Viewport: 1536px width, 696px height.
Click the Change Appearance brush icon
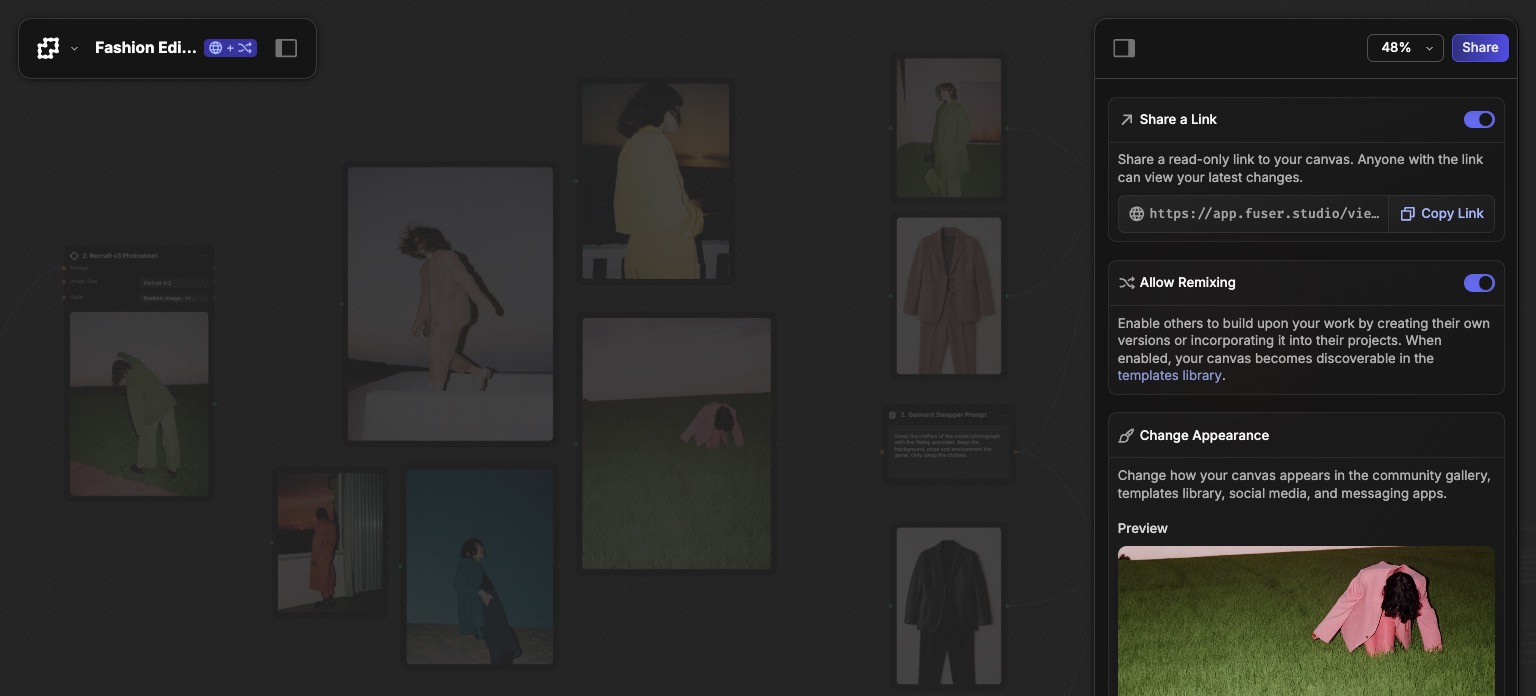click(x=1126, y=436)
